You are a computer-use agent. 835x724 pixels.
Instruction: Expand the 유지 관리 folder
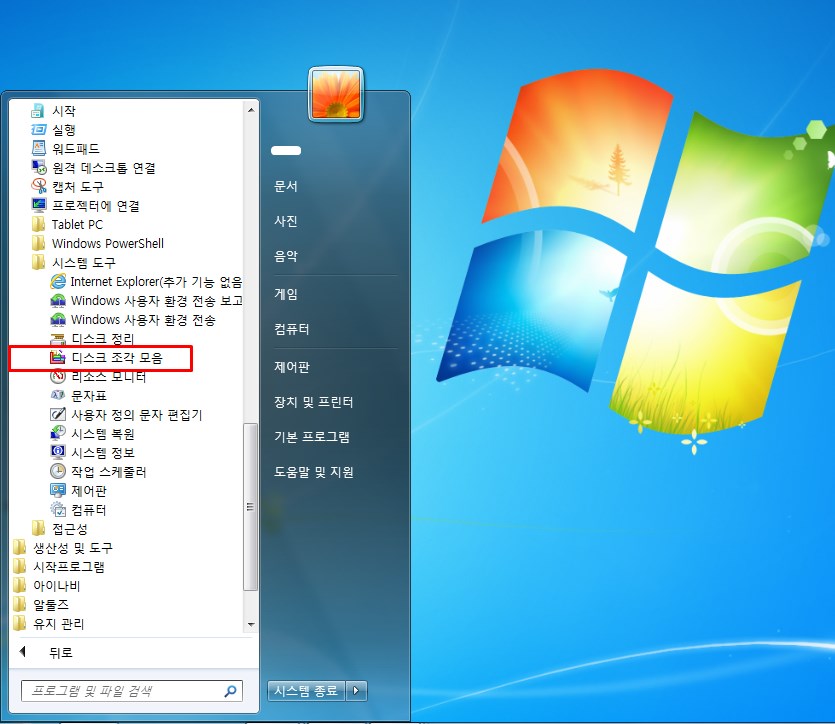pos(48,623)
